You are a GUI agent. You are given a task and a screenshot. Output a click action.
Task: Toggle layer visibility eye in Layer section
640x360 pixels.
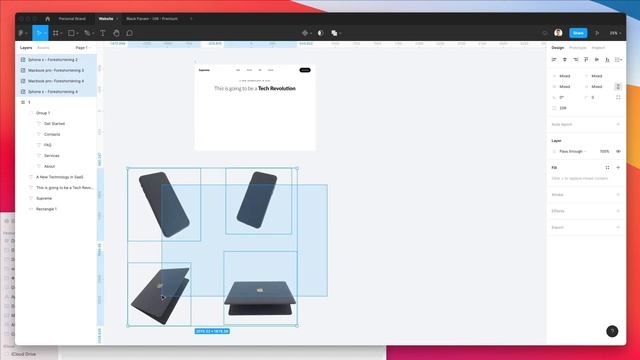click(618, 151)
